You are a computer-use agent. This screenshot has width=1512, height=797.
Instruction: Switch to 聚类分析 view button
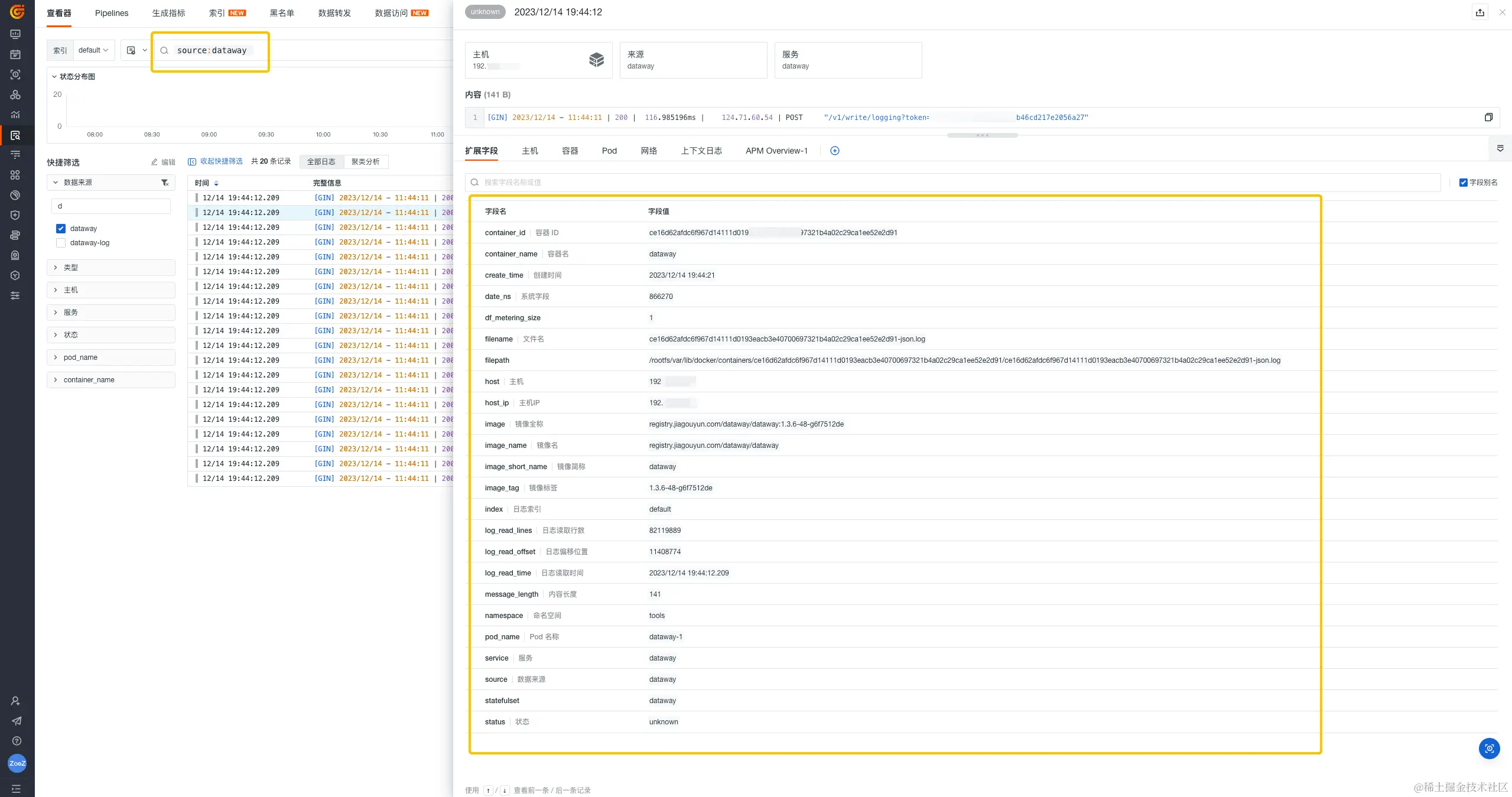click(x=365, y=162)
